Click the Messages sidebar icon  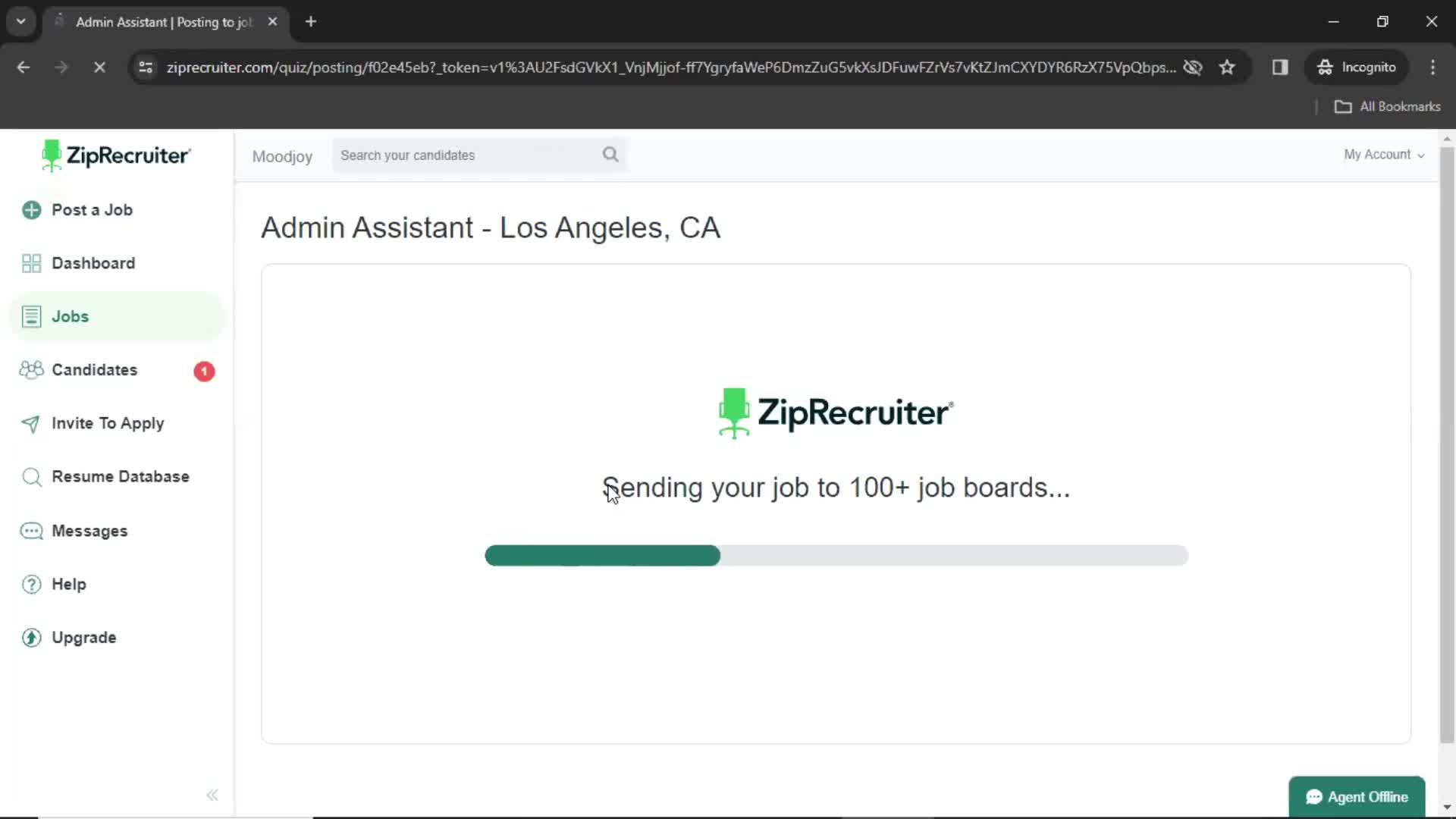(31, 530)
